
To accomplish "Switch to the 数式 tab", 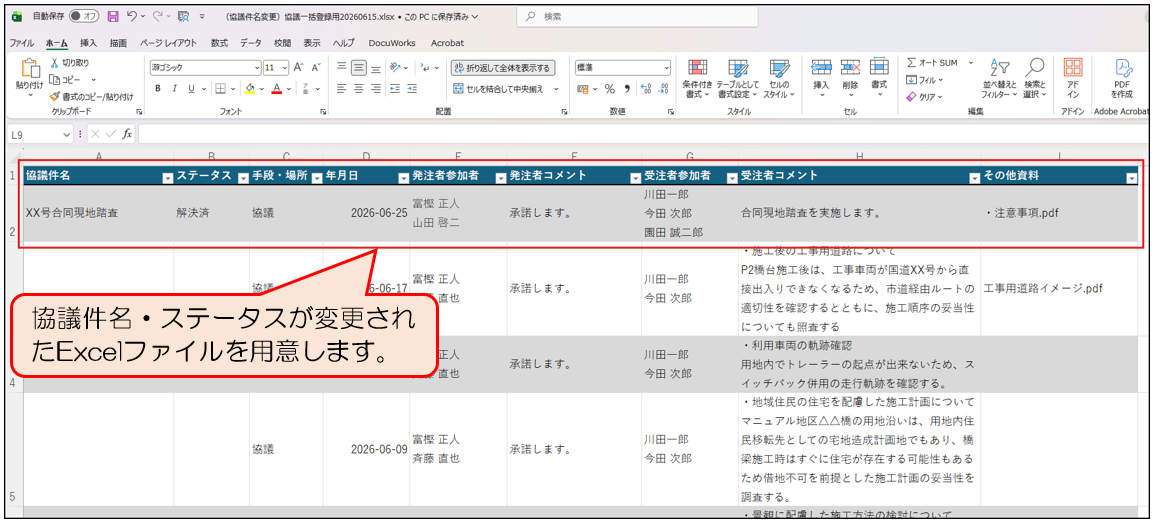I will click(219, 43).
